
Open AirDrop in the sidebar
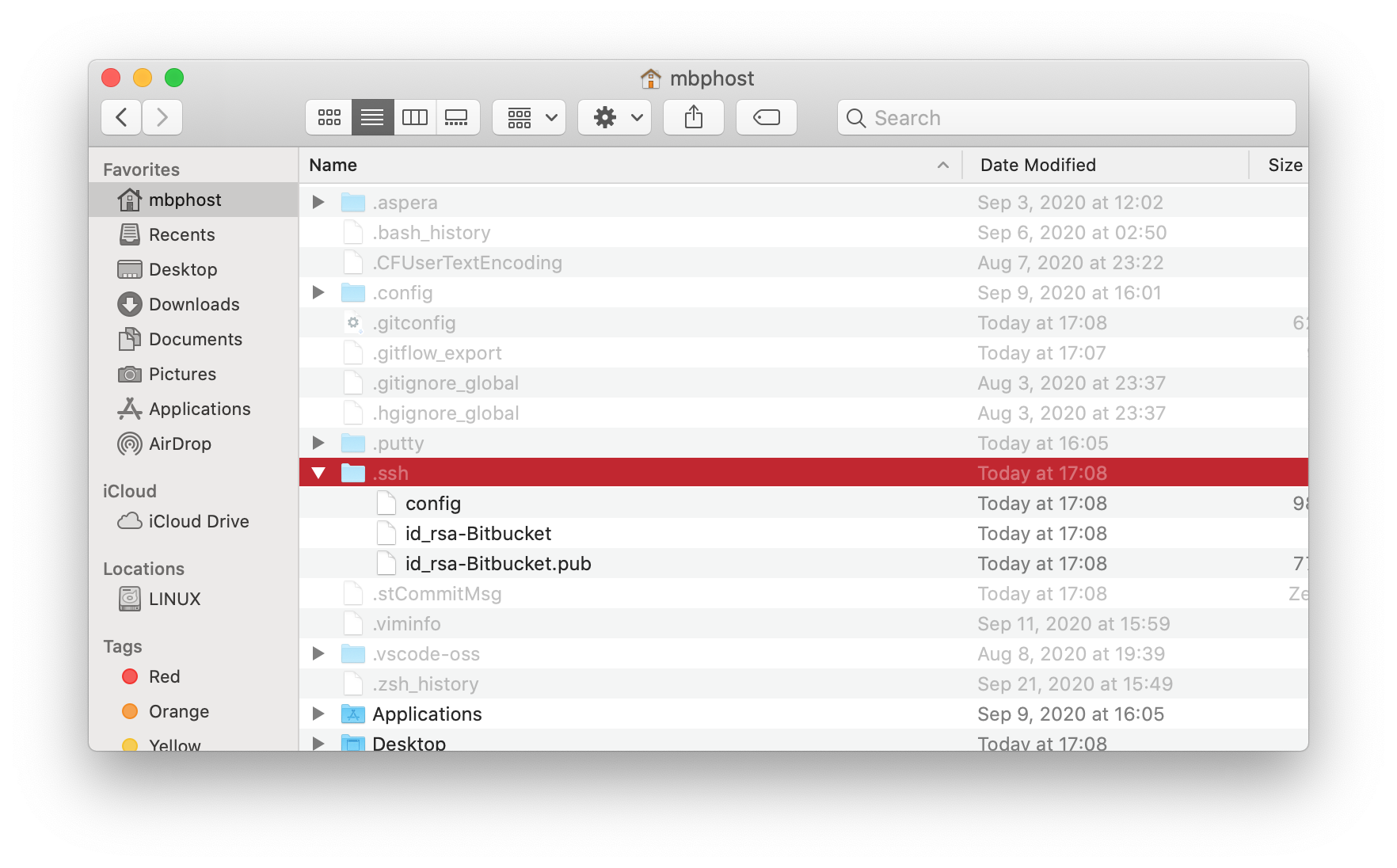coord(179,444)
